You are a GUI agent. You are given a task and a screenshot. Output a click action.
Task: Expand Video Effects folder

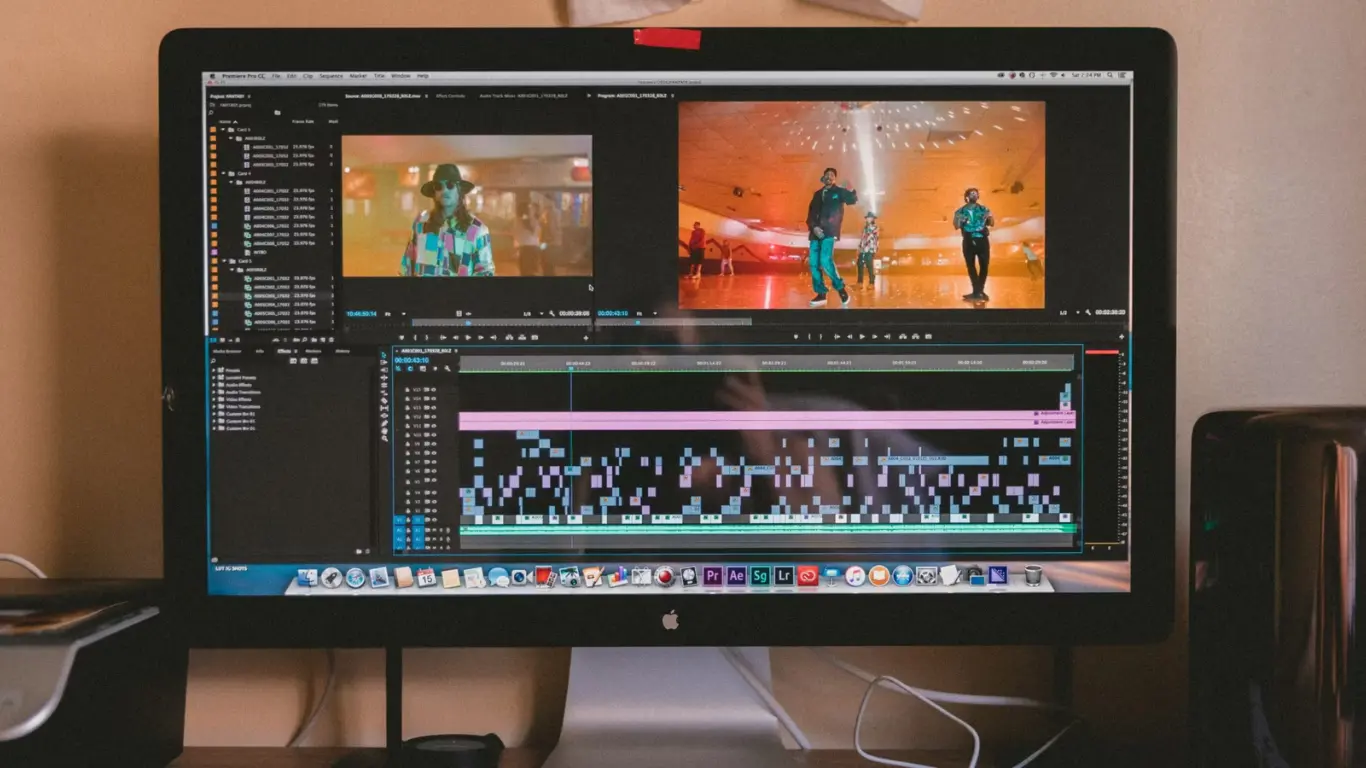(214, 399)
